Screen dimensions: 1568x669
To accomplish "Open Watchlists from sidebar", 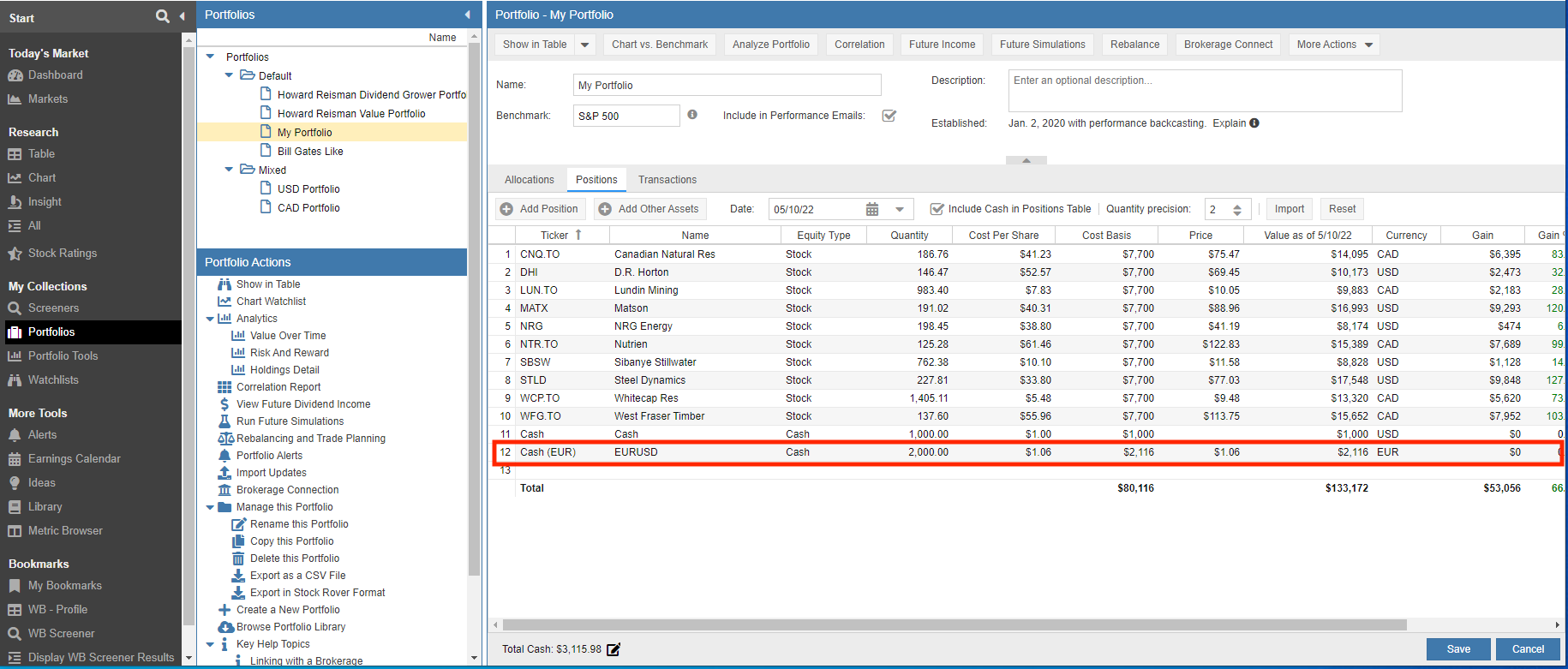I will pos(53,380).
